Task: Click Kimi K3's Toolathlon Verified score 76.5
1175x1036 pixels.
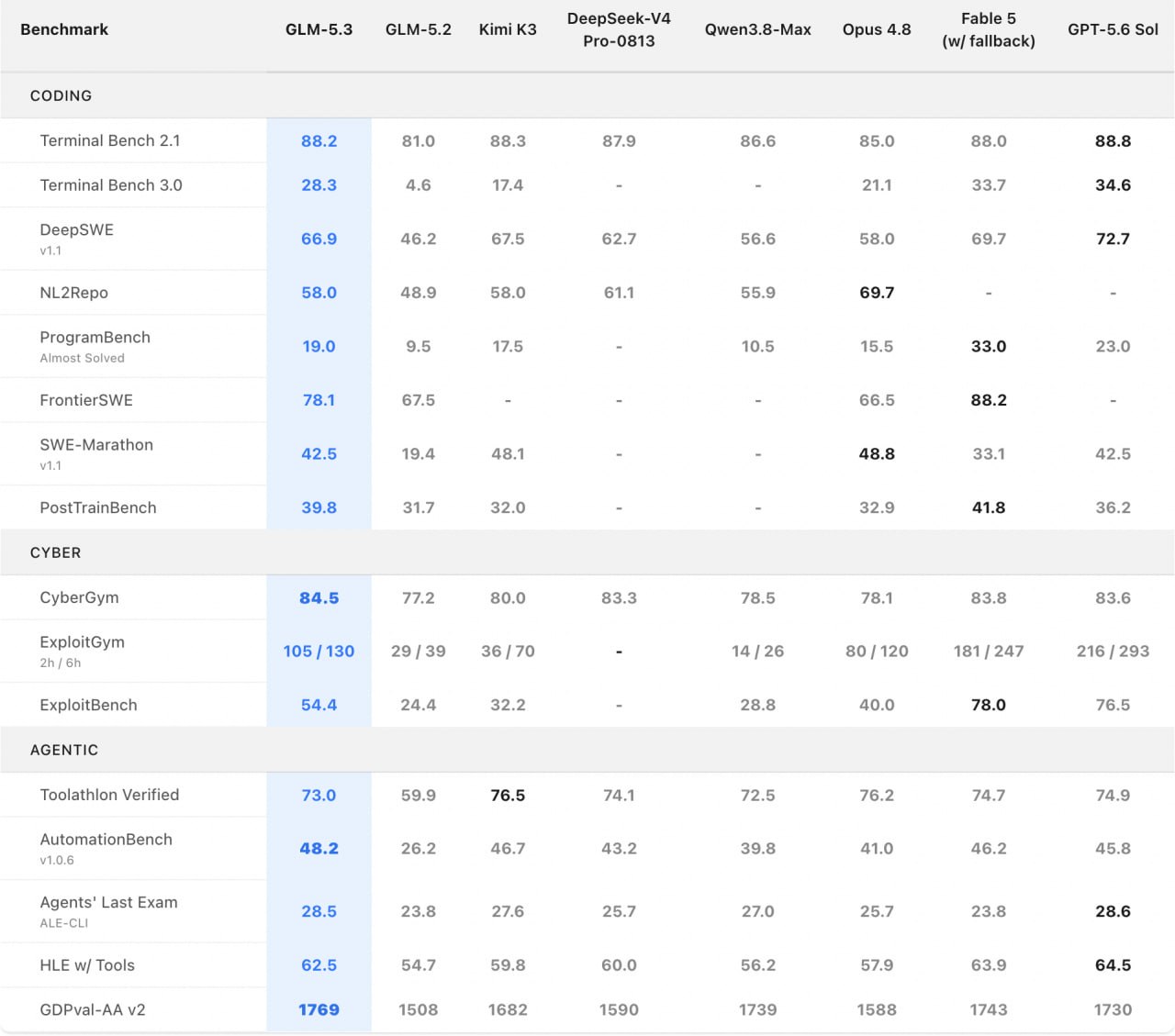Action: tap(508, 796)
